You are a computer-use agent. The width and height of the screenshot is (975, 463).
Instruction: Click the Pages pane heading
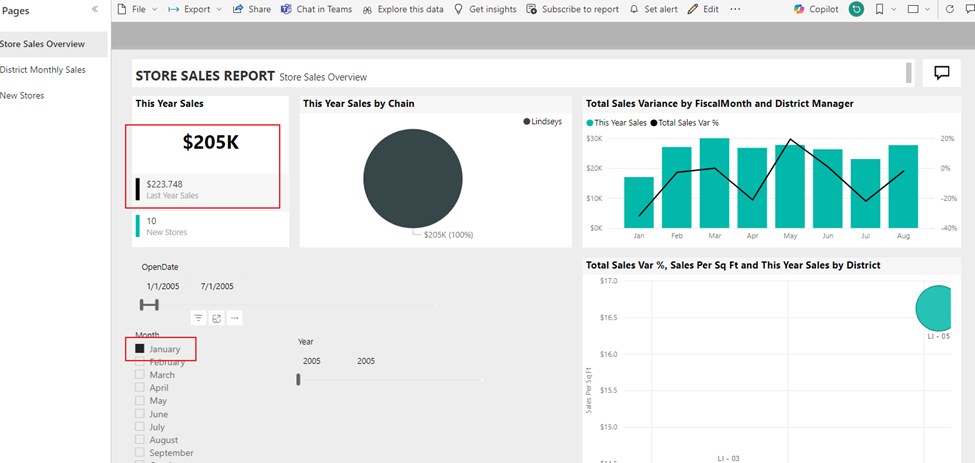click(x=16, y=11)
